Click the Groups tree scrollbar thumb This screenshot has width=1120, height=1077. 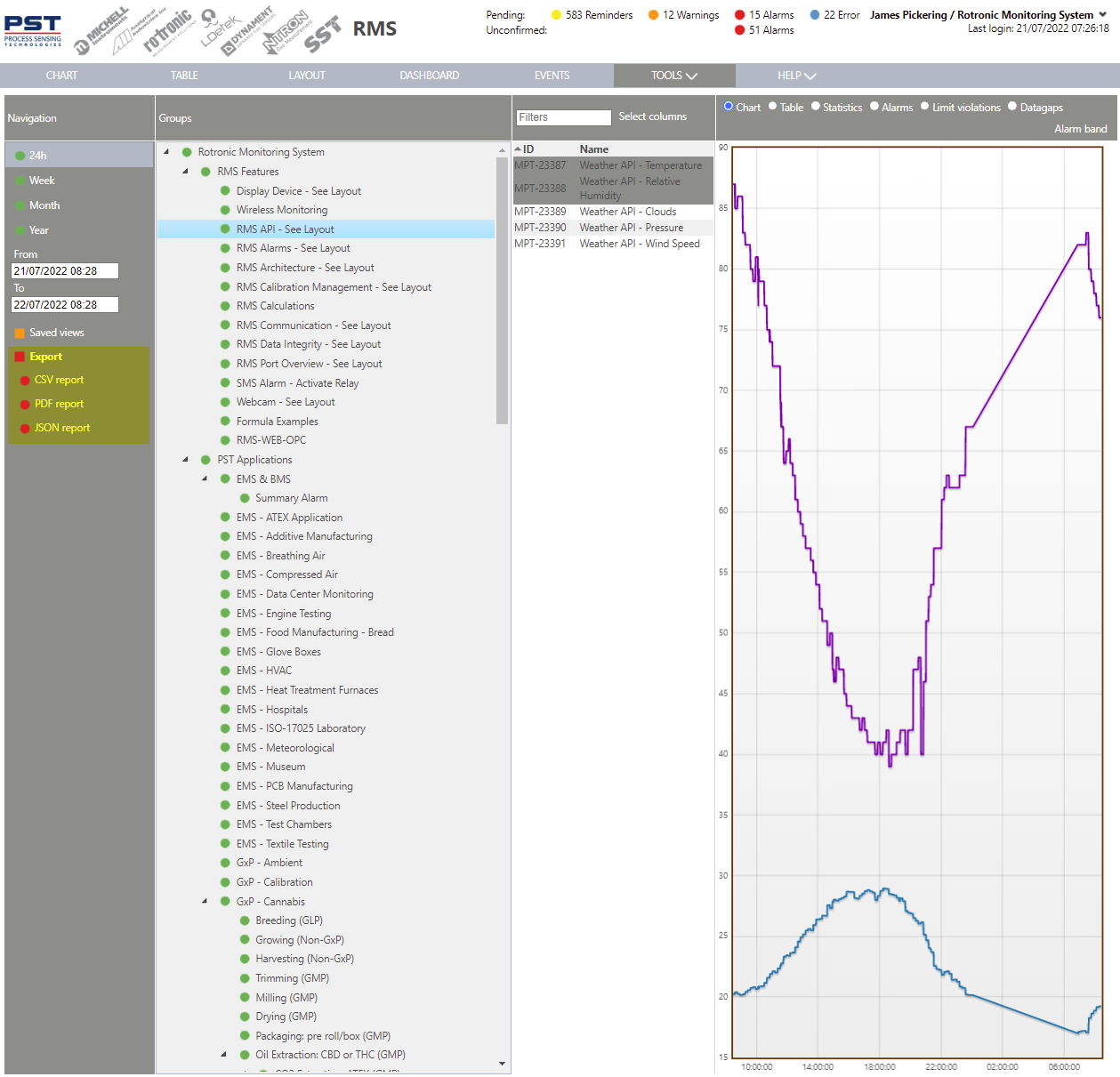click(502, 289)
